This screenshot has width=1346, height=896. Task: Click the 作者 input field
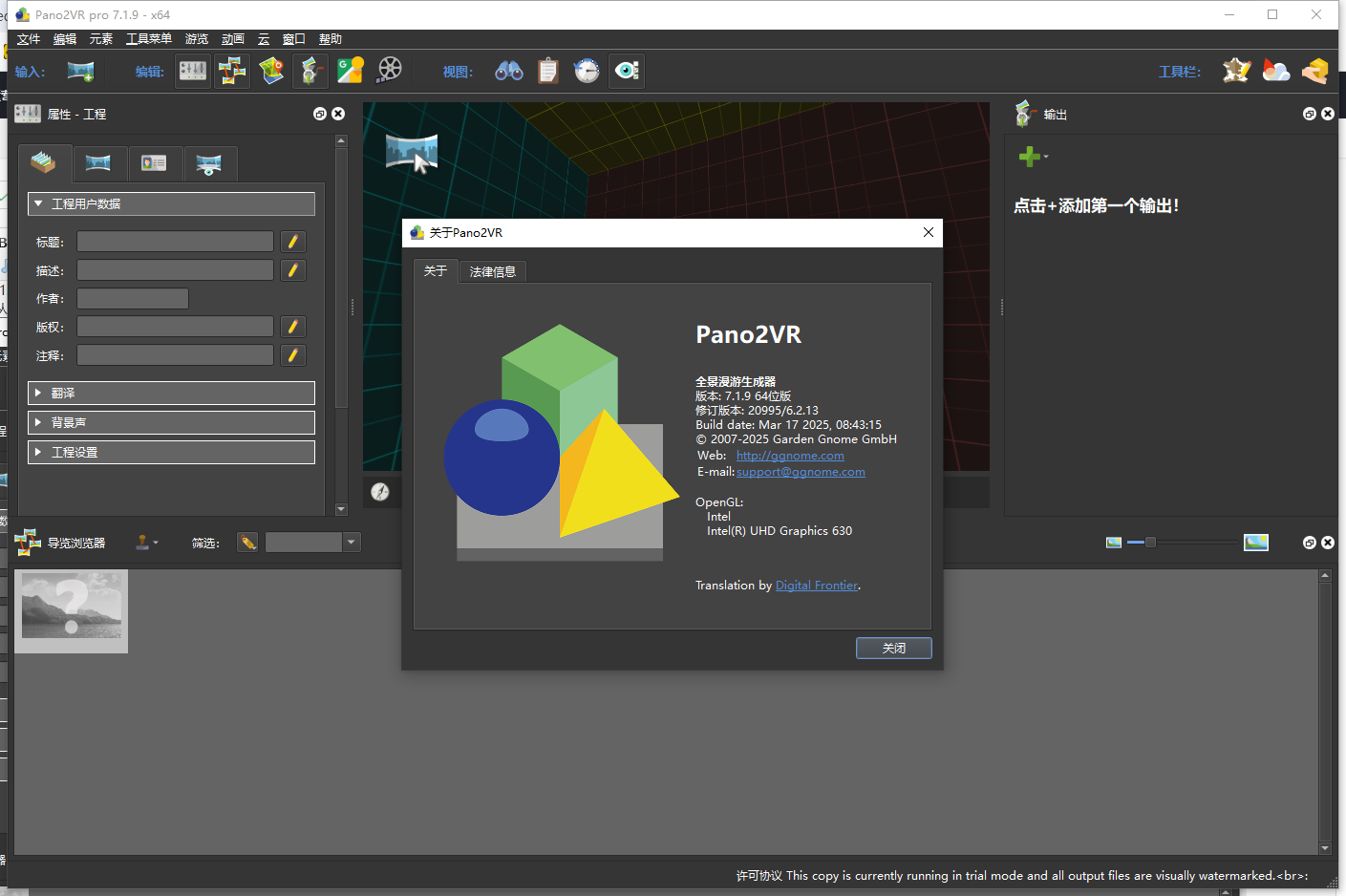[133, 299]
